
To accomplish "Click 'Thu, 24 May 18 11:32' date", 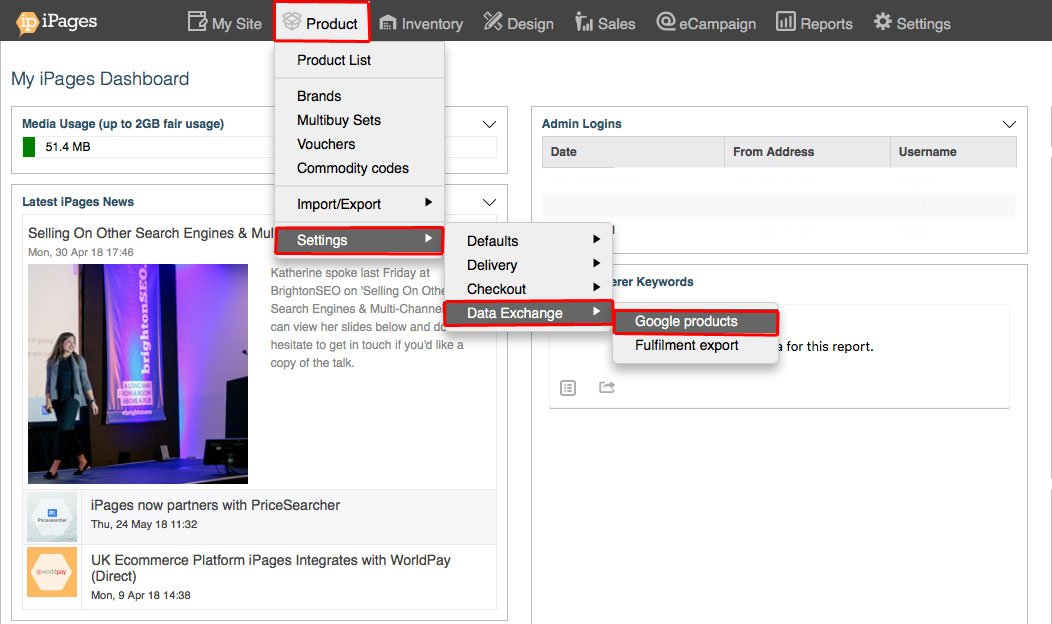I will pyautogui.click(x=144, y=524).
